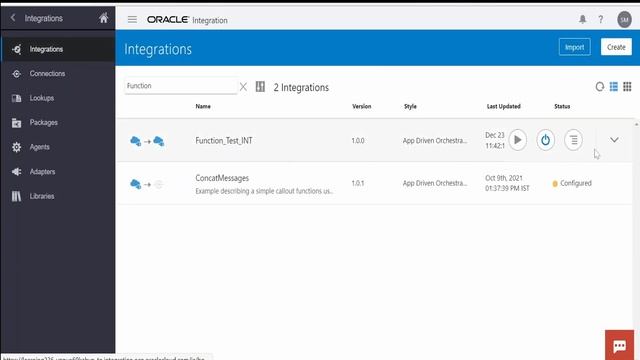Focus the search field containing Function
The height and width of the screenshot is (360, 640).
180,86
